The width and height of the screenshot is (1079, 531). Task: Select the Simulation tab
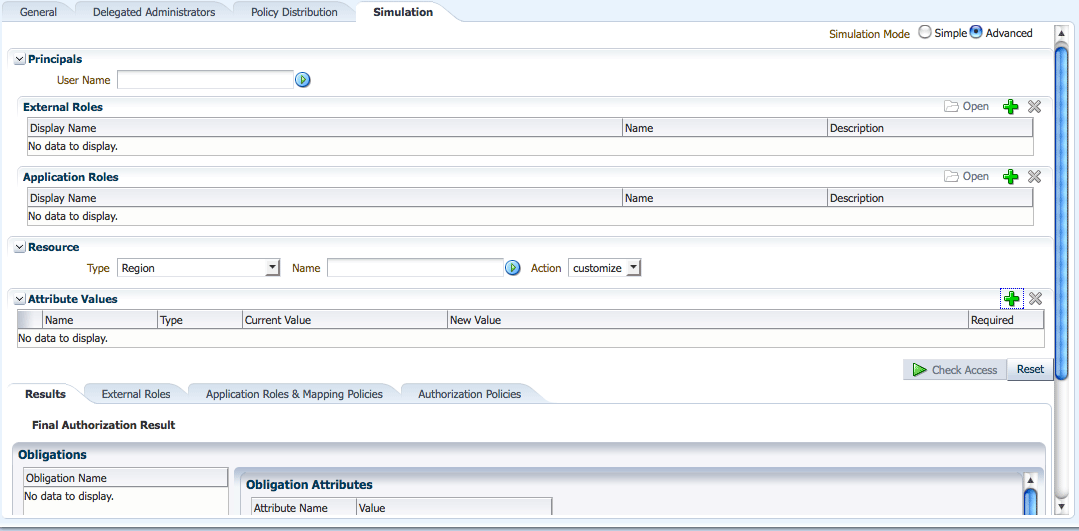(403, 12)
